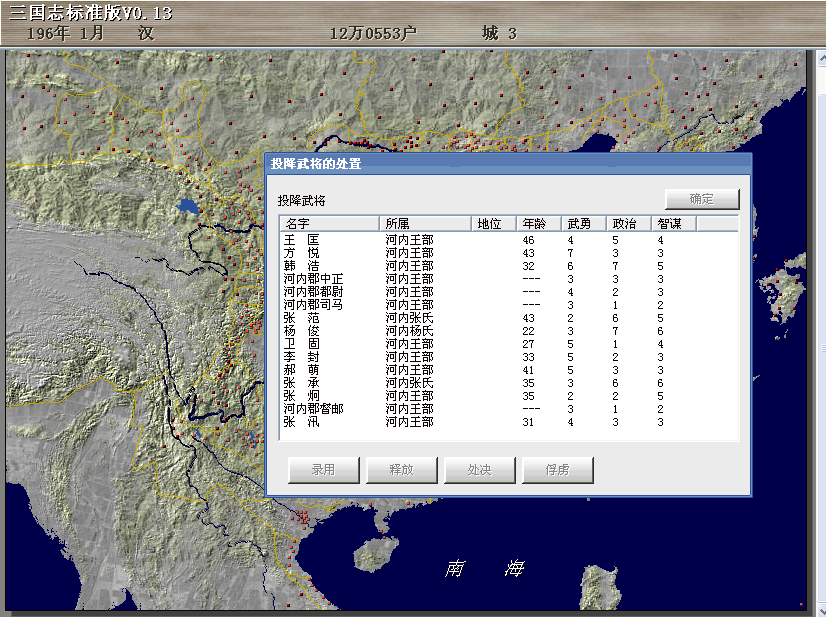
Task: Select 郝萌 in the generals list
Action: click(x=301, y=370)
